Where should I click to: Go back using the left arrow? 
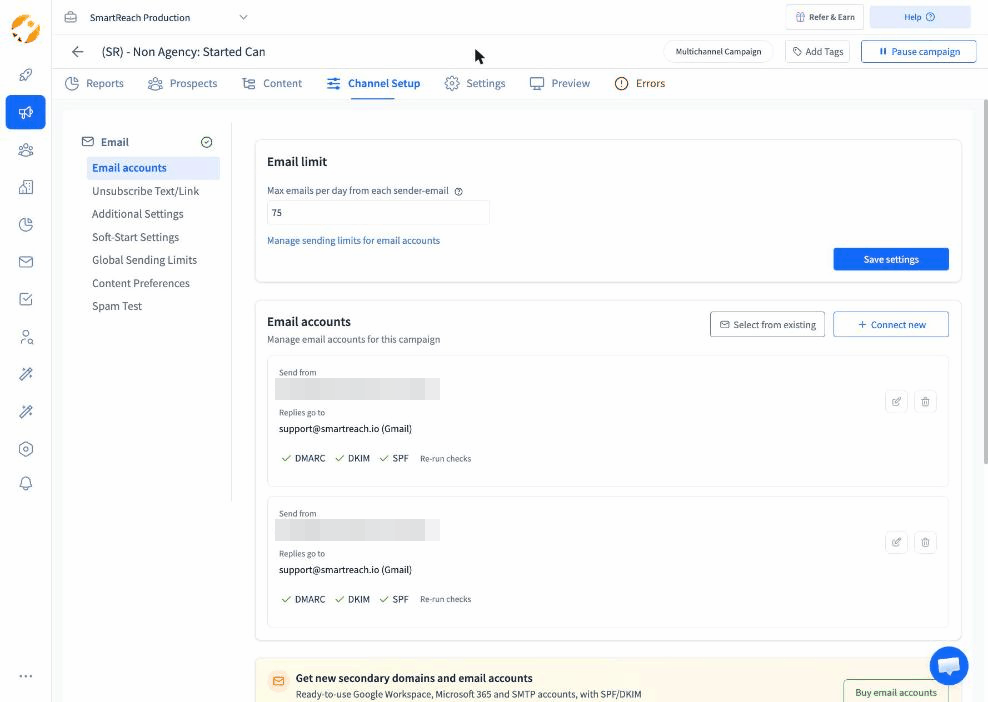(x=78, y=52)
